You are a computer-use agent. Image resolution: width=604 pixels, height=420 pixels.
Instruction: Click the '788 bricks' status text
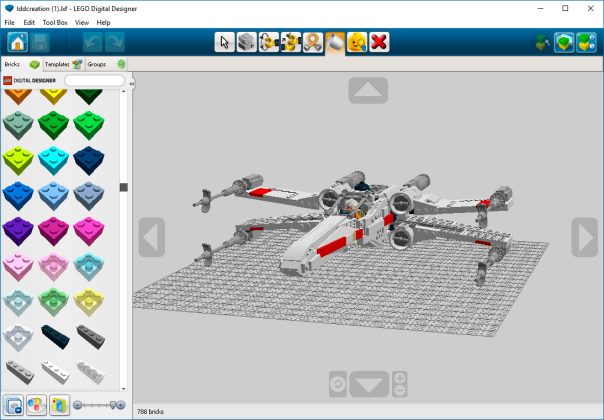(150, 412)
